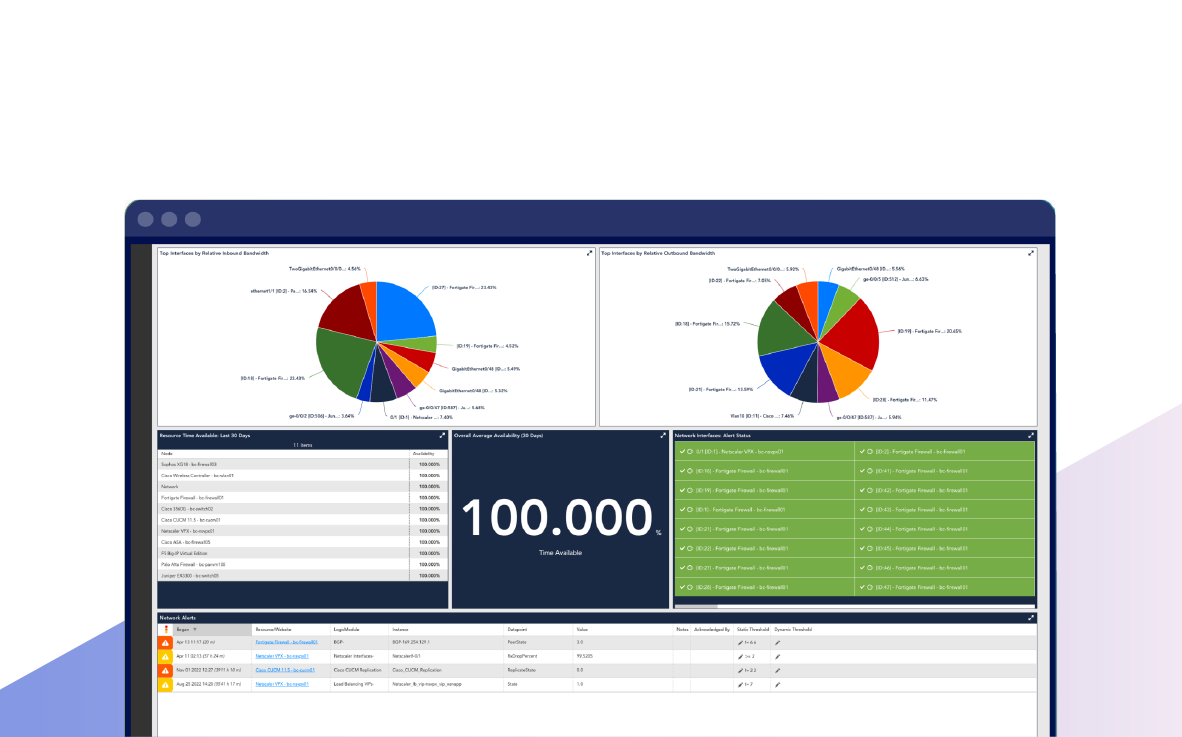Edit the static threshold pencil for the BGP PeerState alert
The image size is (1182, 737).
pyautogui.click(x=740, y=641)
